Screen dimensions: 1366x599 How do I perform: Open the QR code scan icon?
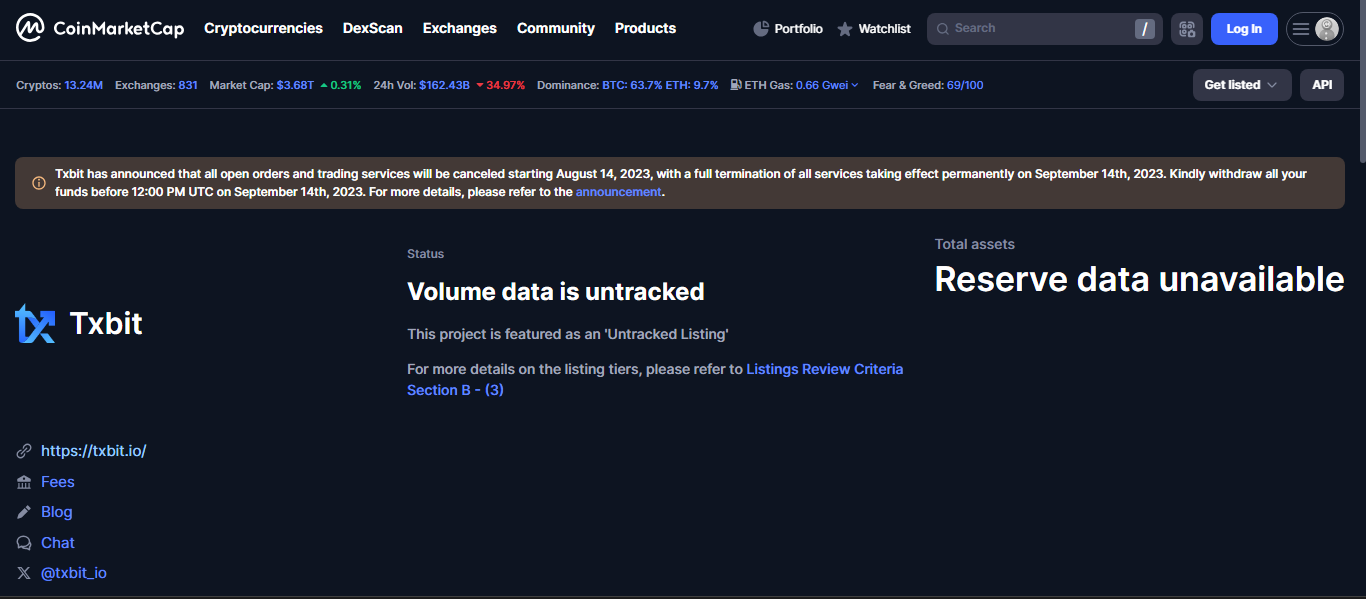pos(1187,29)
